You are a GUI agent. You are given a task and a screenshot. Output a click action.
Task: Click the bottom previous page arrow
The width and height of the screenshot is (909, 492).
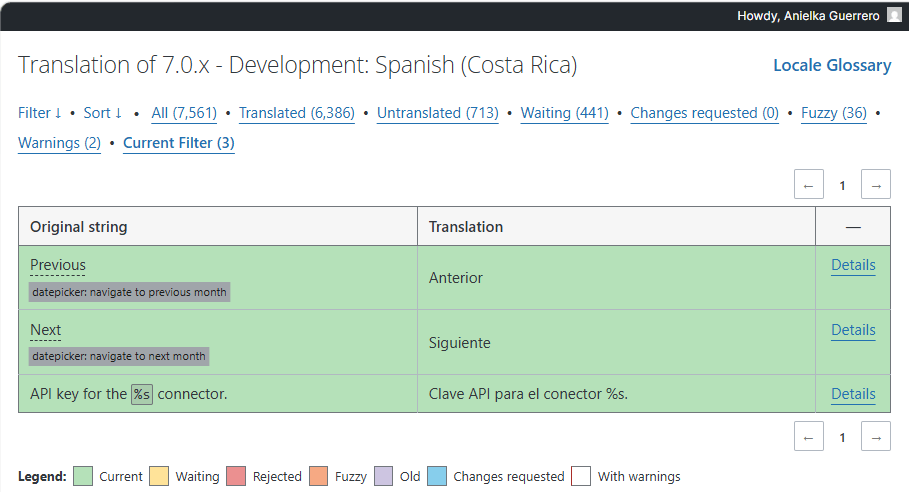click(x=809, y=437)
